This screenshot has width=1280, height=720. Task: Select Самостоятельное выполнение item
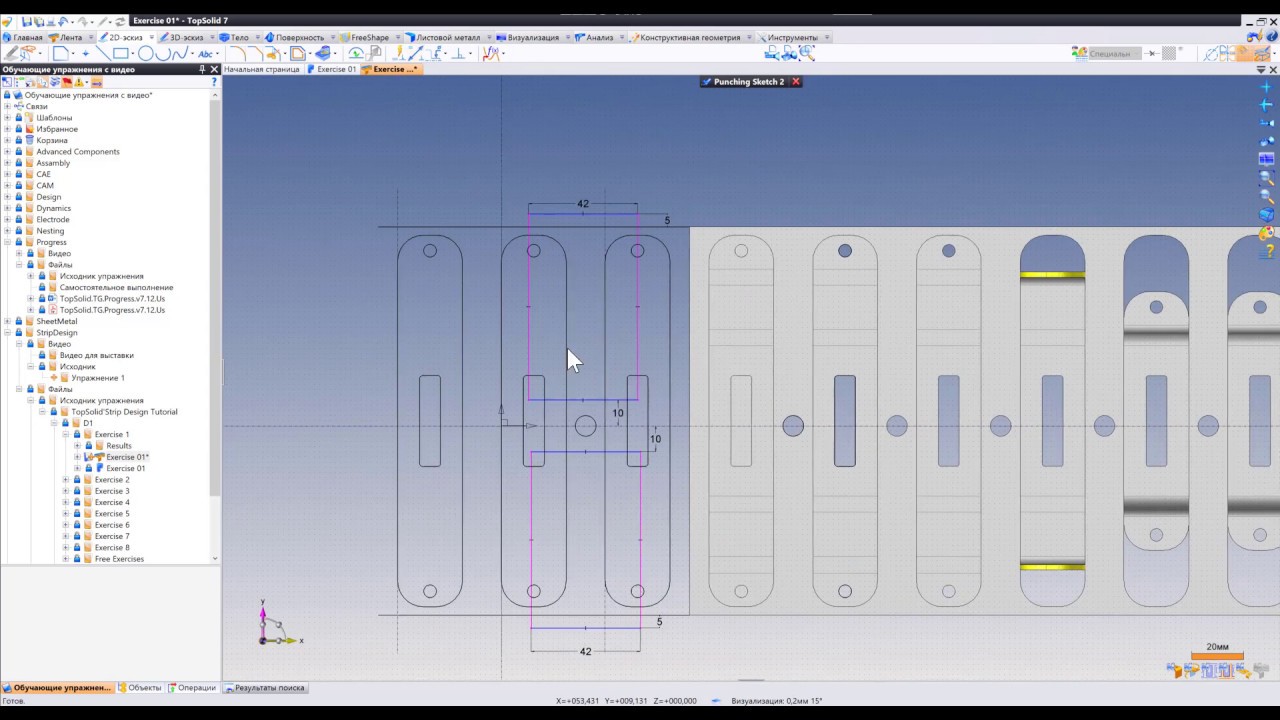[116, 287]
